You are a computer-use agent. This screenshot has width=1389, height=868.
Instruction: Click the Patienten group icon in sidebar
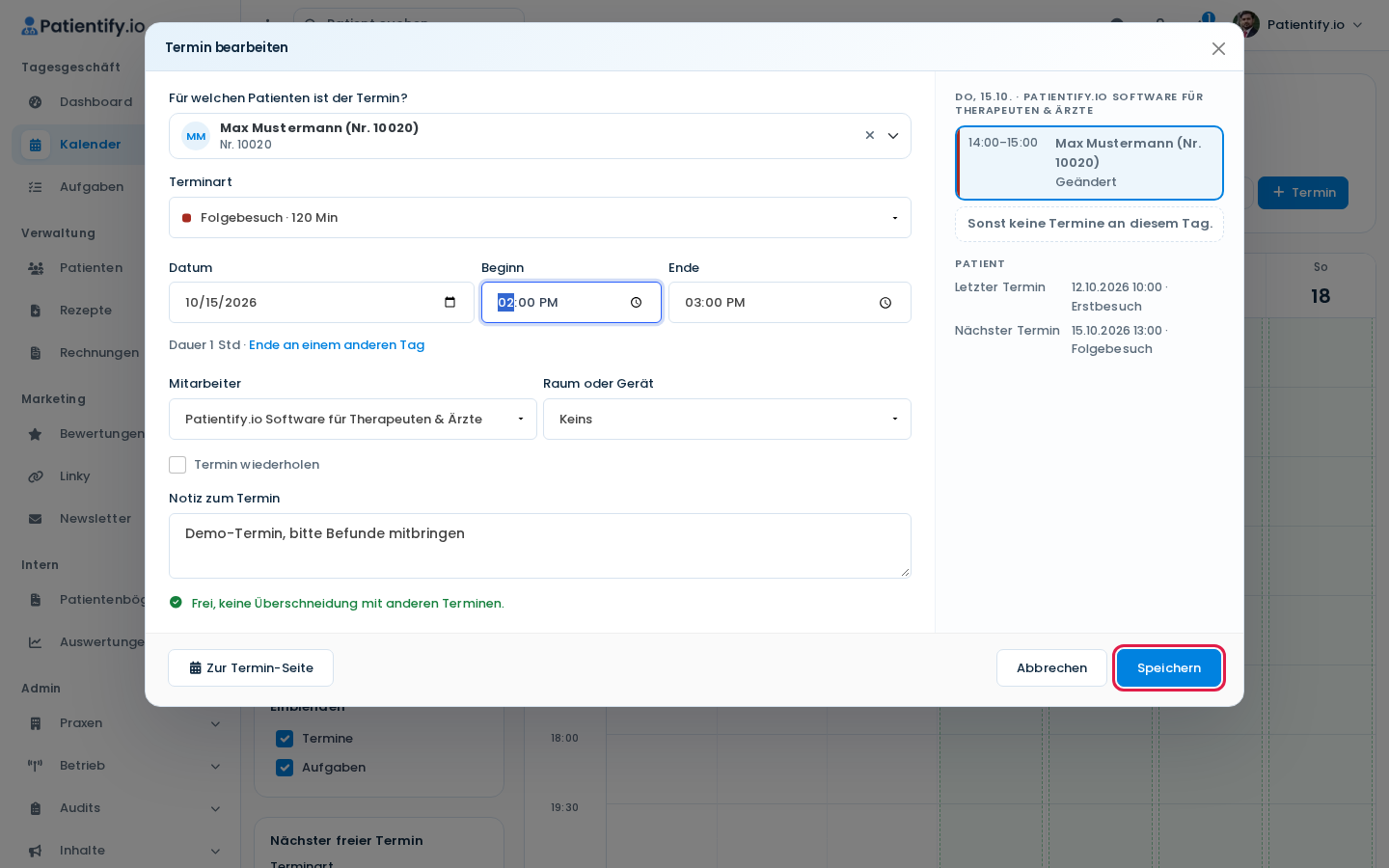click(36, 268)
